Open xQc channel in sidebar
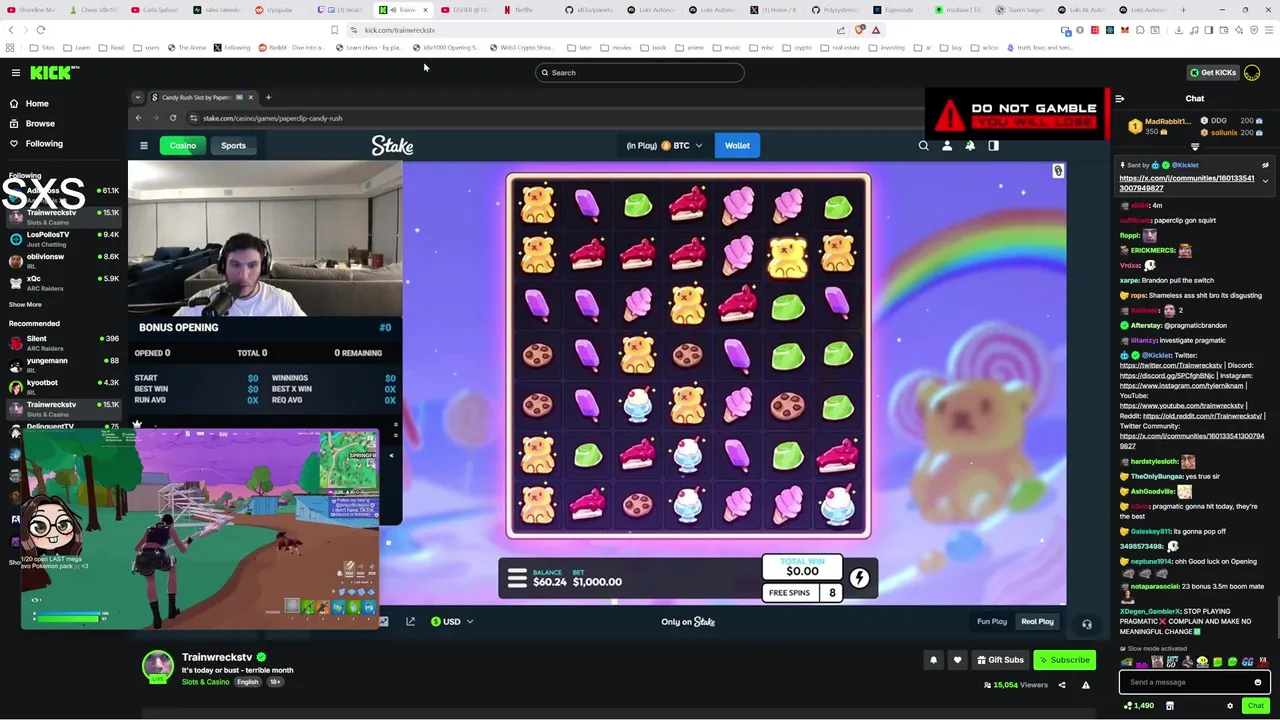 click(62, 282)
